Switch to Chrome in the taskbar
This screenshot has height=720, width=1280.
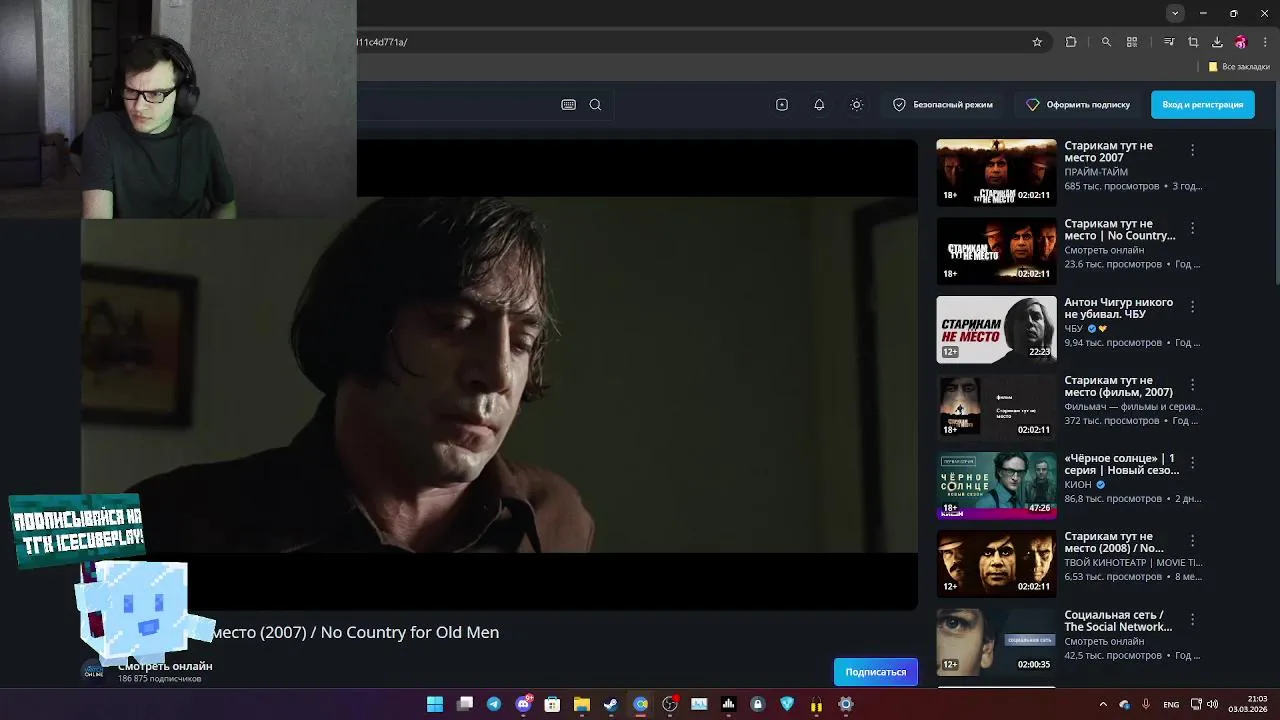[x=640, y=704]
